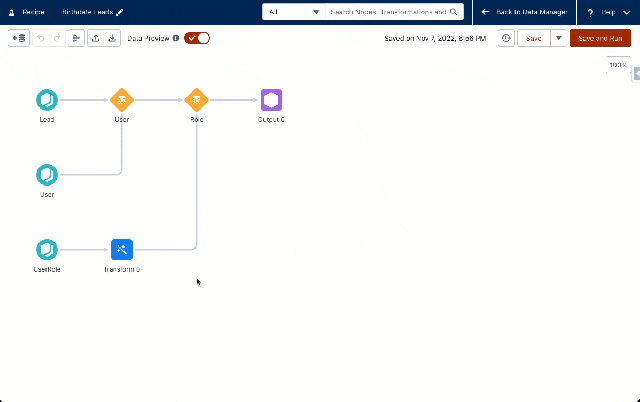Viewport: 640px width, 402px height.
Task: Open the All filter dropdown
Action: (293, 12)
